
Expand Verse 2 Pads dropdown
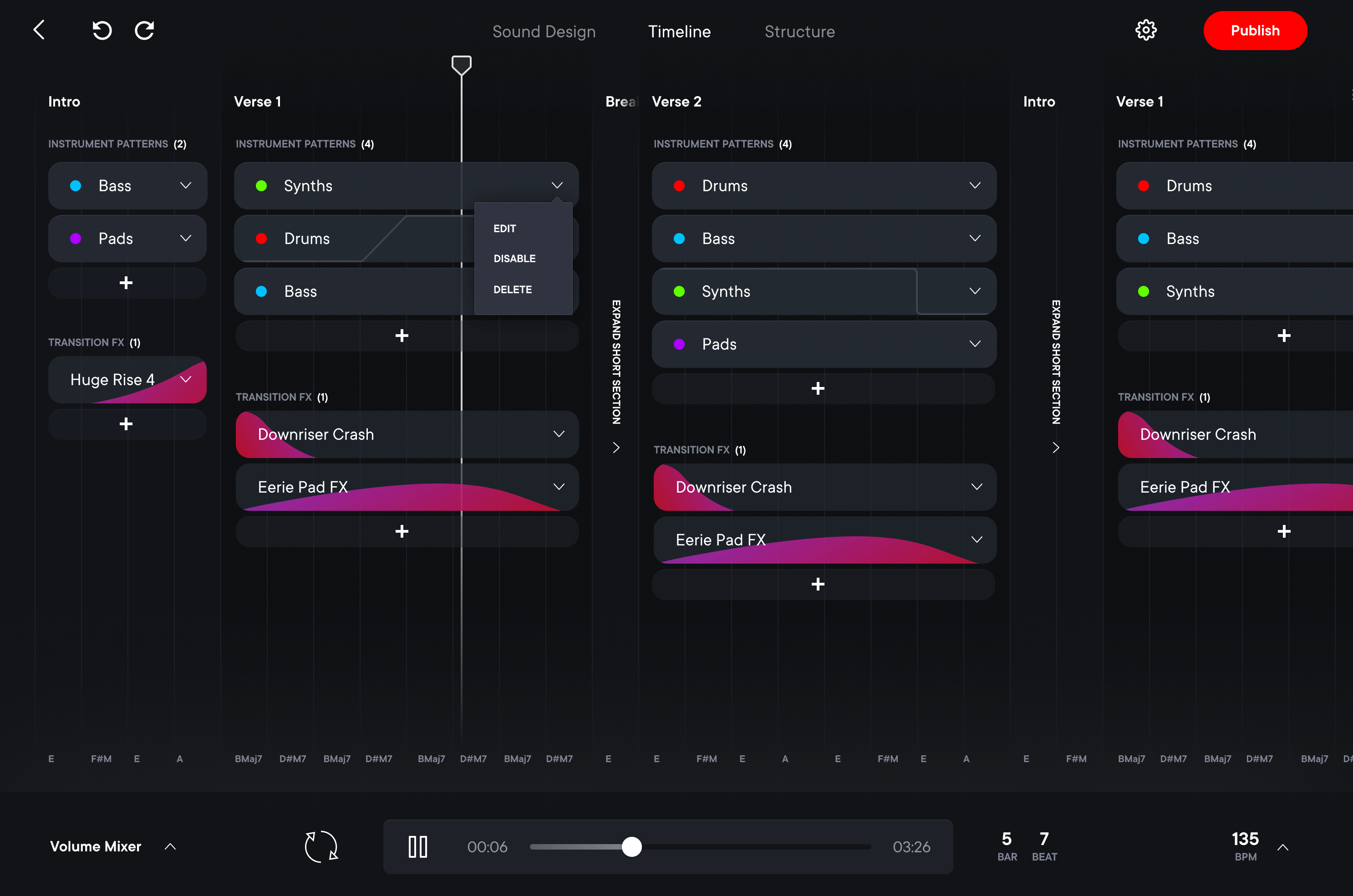click(975, 343)
